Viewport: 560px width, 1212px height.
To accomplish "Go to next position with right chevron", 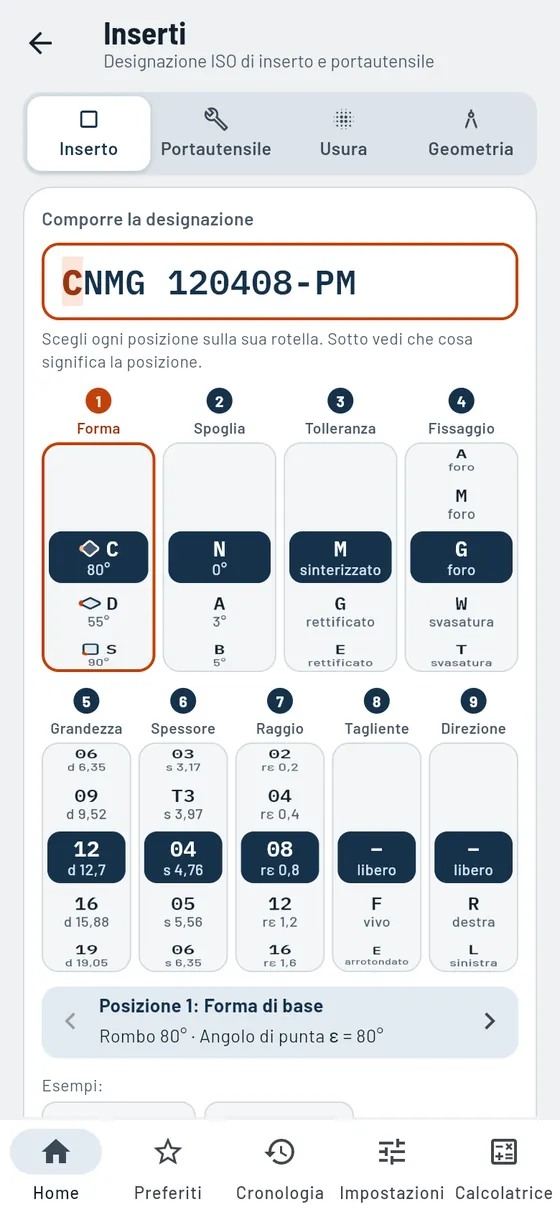I will (x=490, y=1021).
